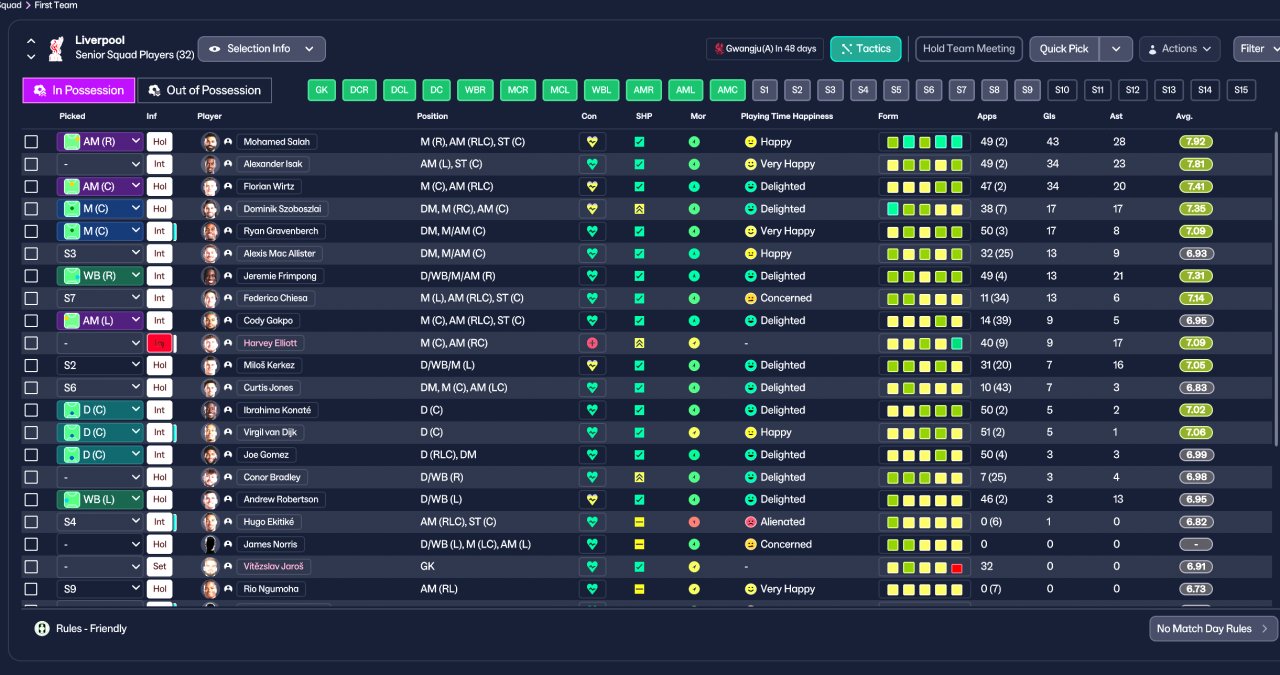
Task: Click Mohamed Salah's condition heart icon
Action: coord(592,142)
